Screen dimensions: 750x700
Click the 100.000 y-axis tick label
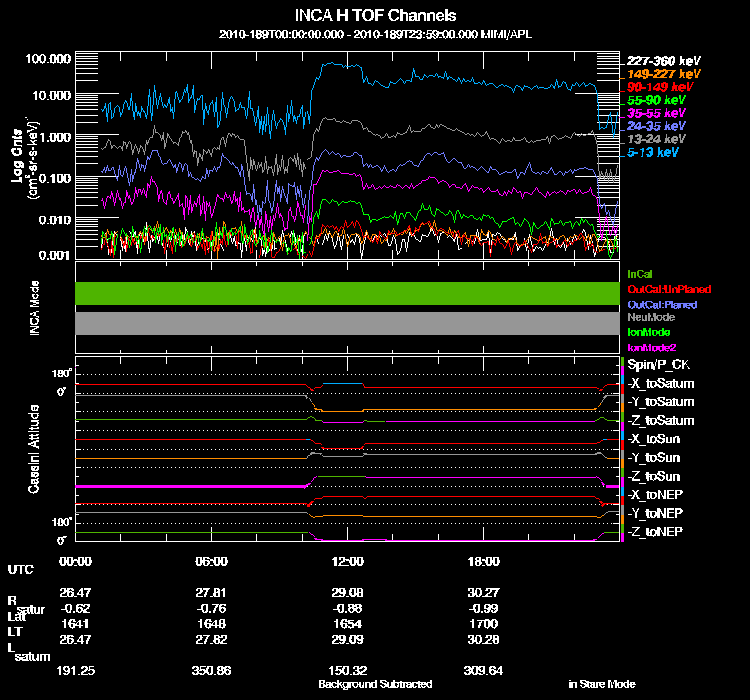tap(46, 59)
